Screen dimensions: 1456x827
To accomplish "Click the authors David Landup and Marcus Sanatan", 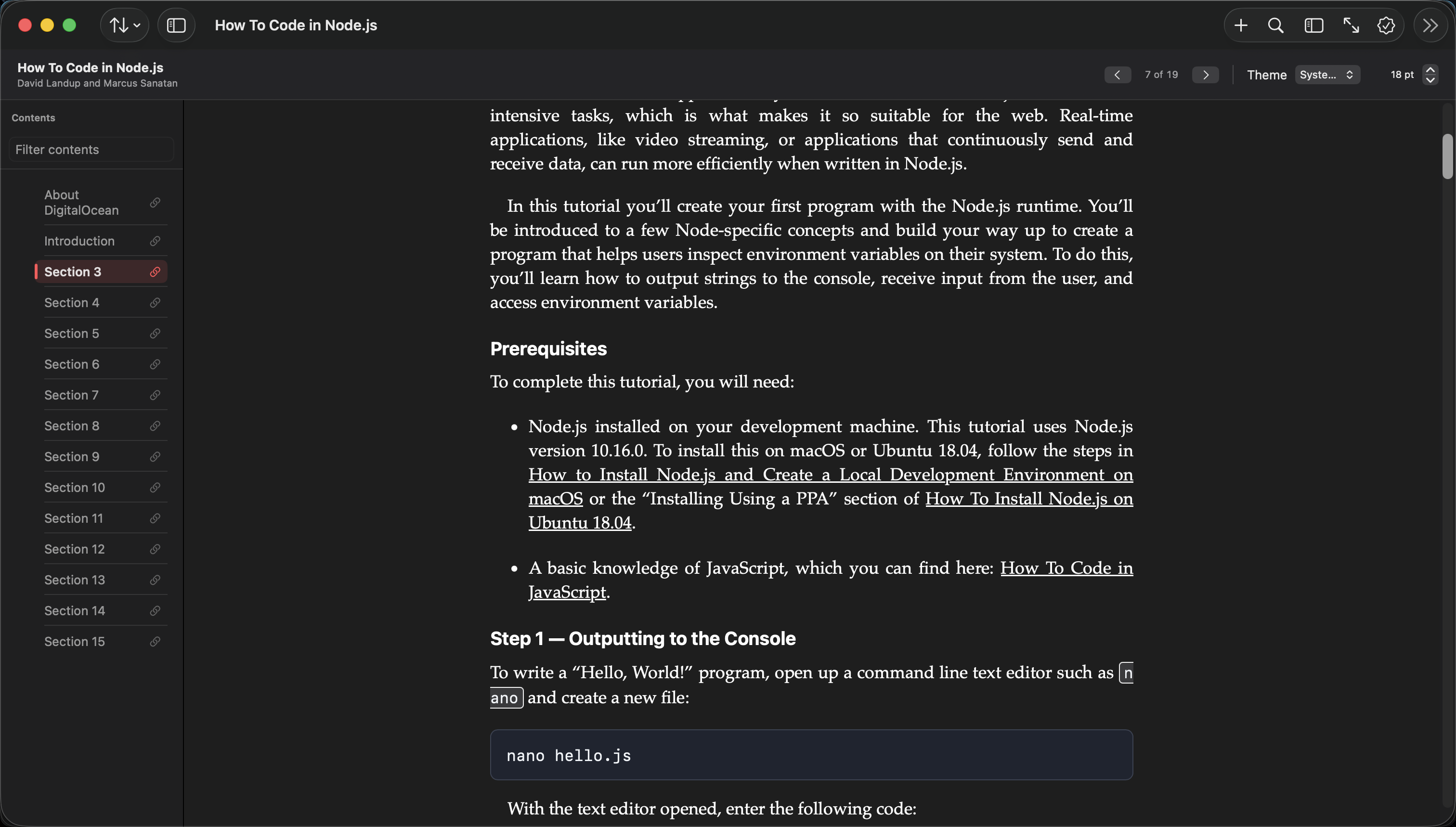I will 97,83.
